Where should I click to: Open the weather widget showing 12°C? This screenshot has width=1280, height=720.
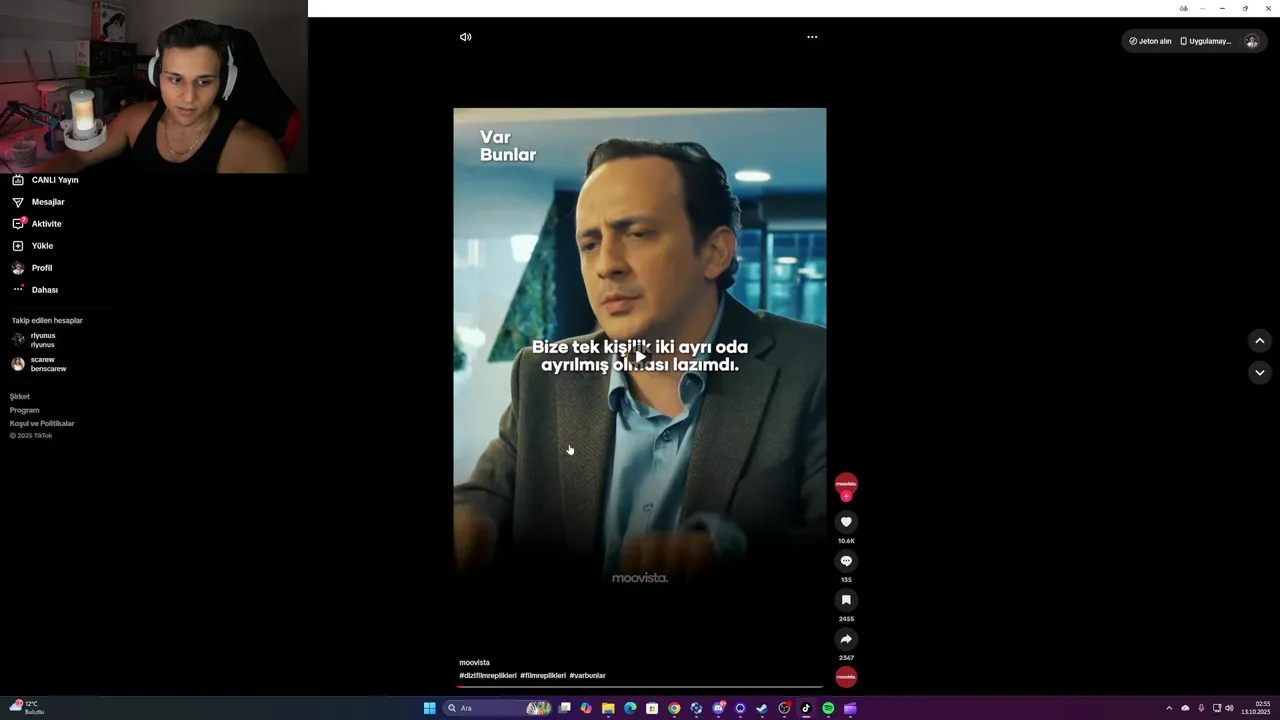coord(27,708)
